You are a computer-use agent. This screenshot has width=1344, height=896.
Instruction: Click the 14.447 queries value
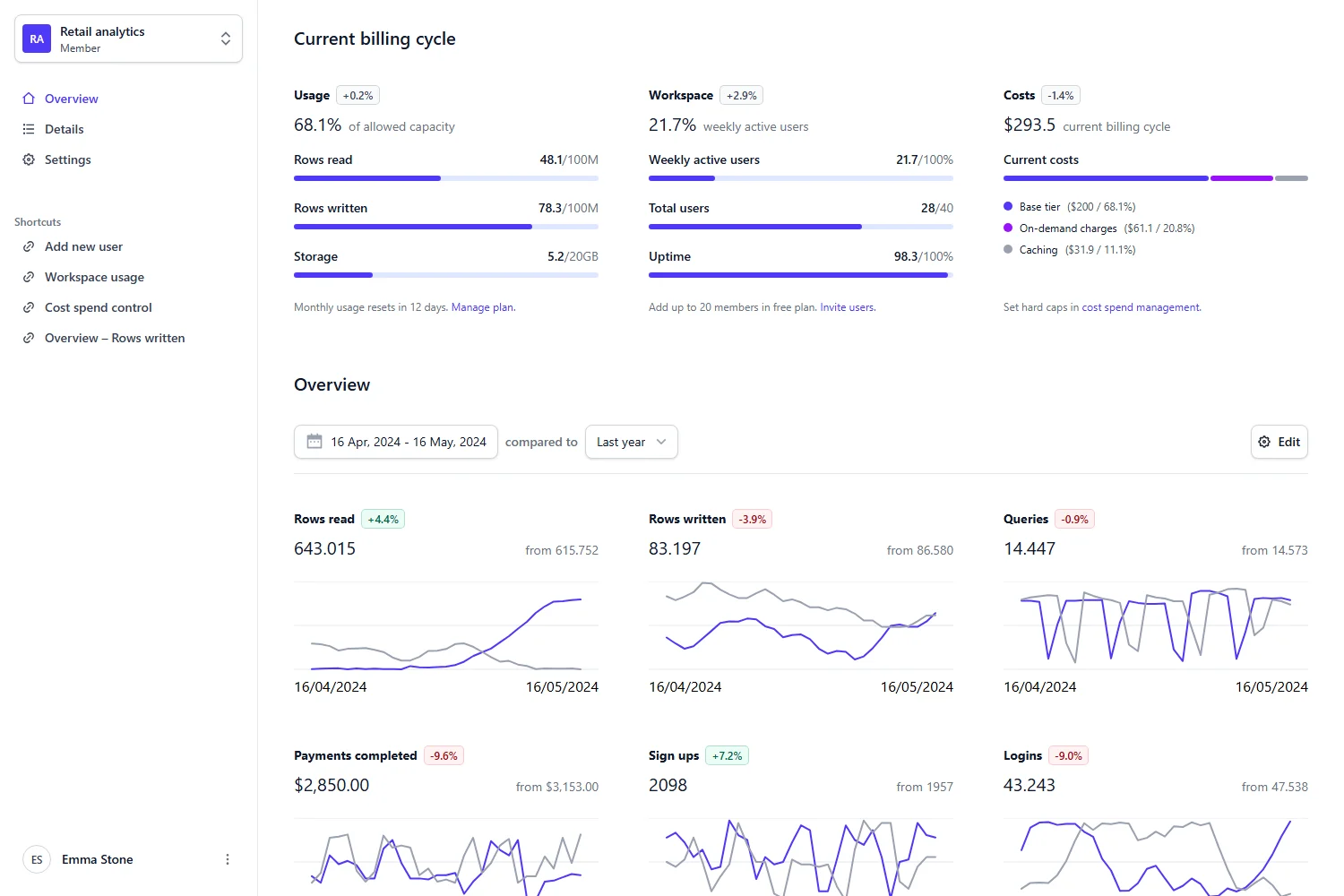point(1030,548)
